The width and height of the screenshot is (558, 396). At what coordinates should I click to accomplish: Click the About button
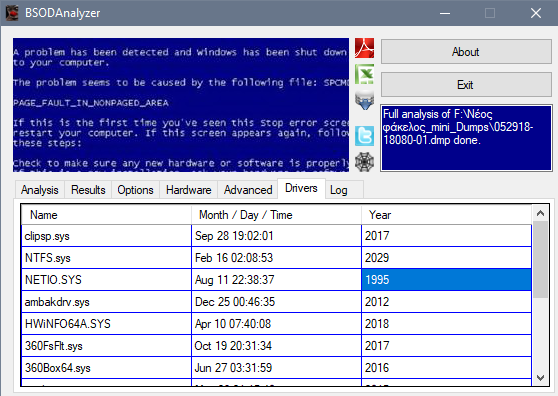click(x=466, y=52)
